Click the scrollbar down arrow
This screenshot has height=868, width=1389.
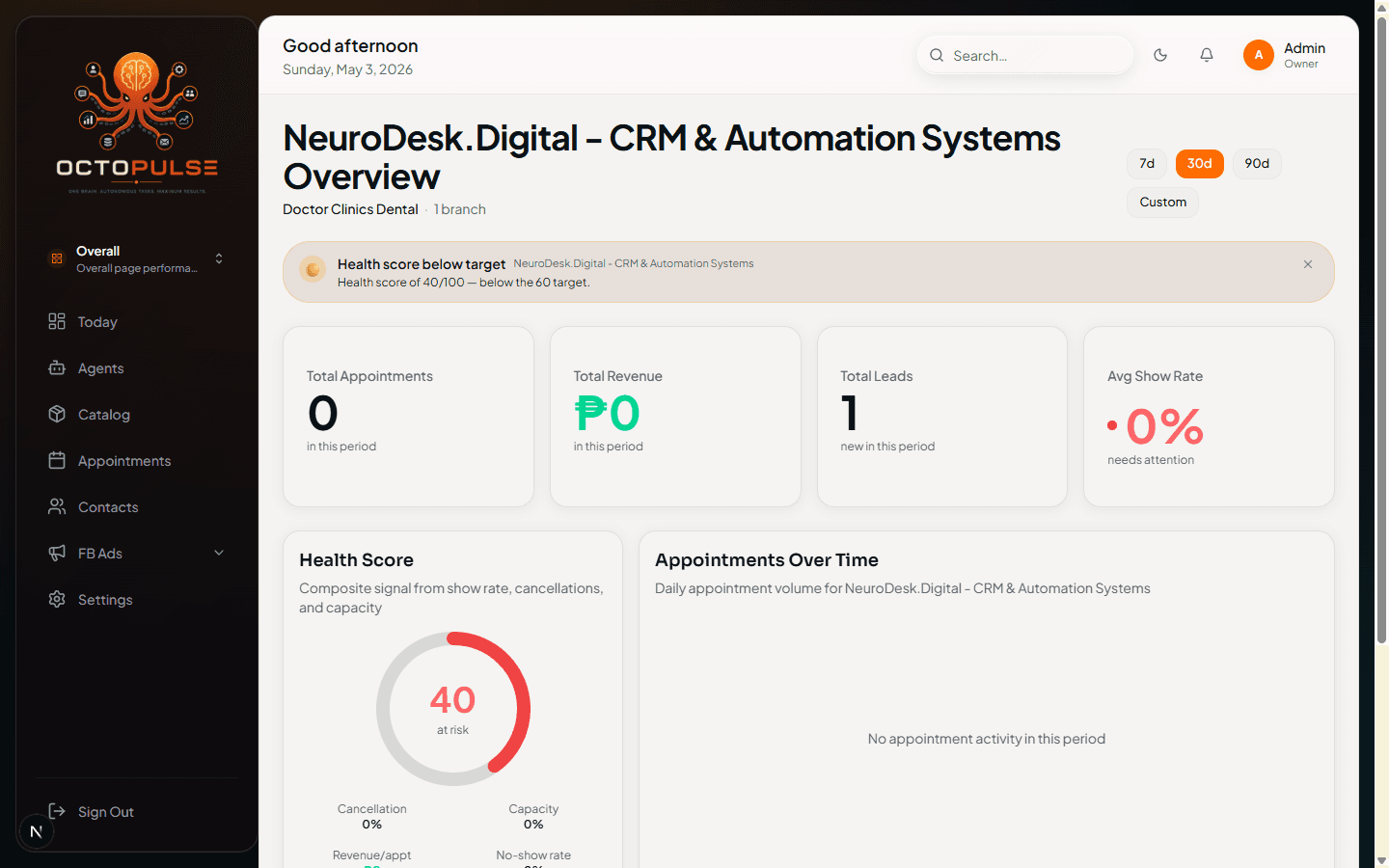point(1381,860)
